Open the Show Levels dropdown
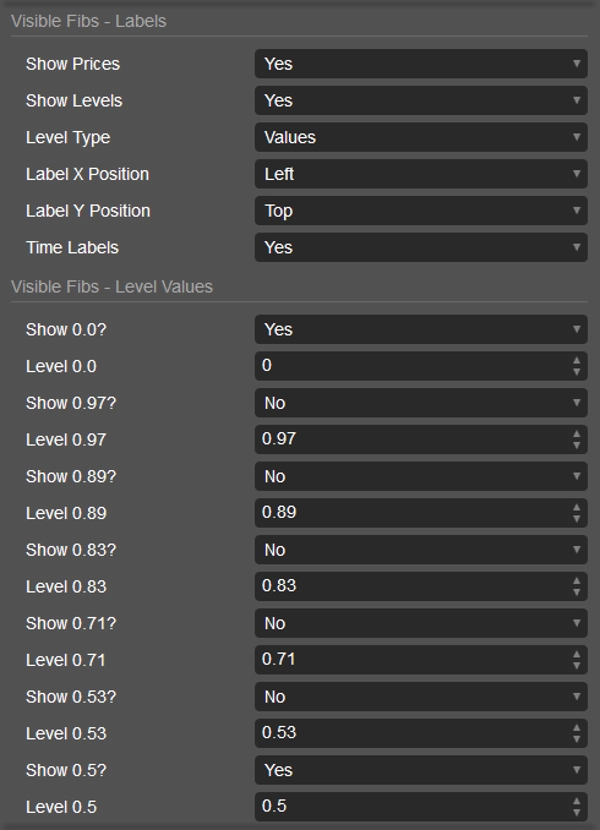The width and height of the screenshot is (600, 830). coord(420,101)
